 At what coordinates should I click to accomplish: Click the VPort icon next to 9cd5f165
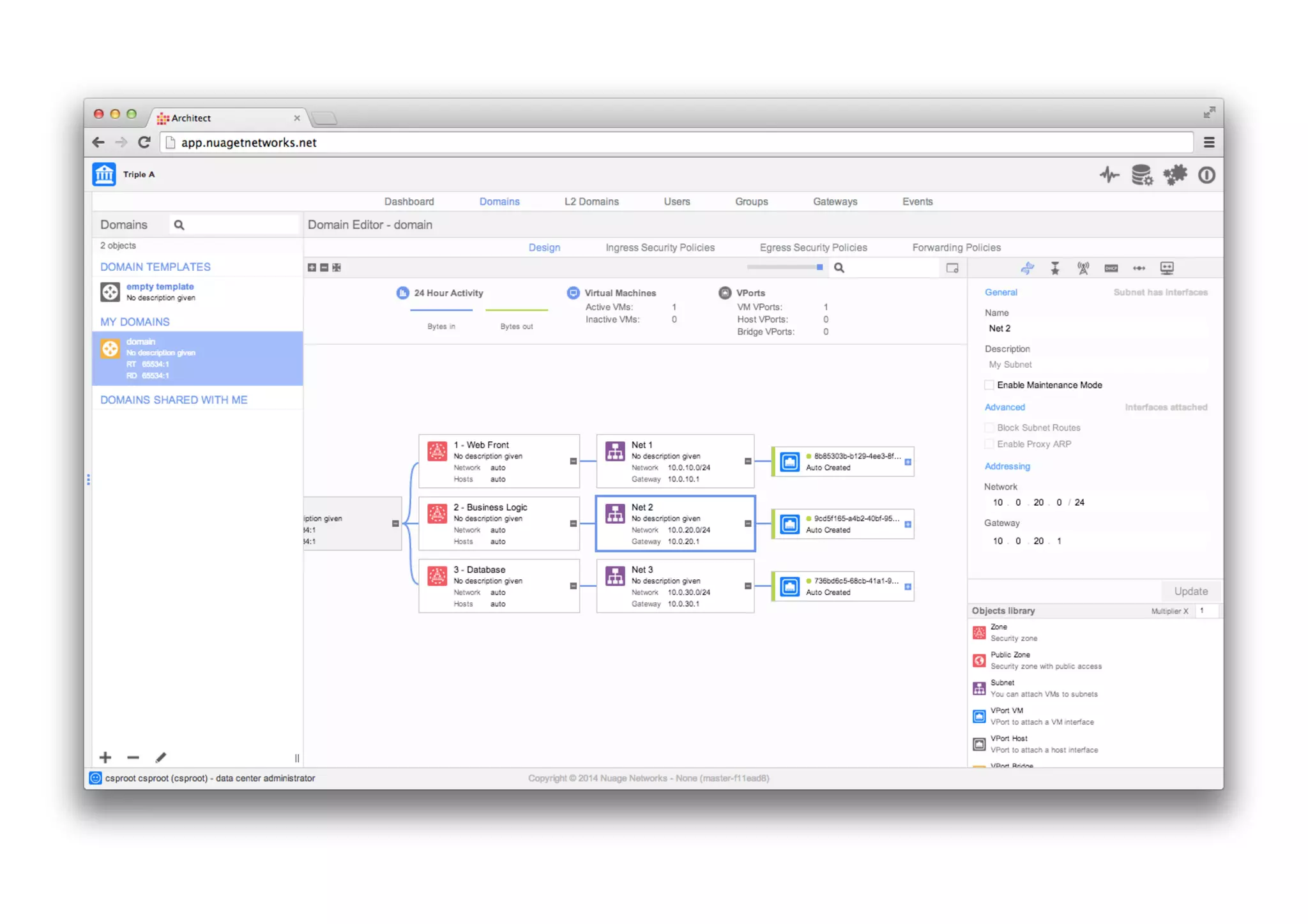click(789, 524)
